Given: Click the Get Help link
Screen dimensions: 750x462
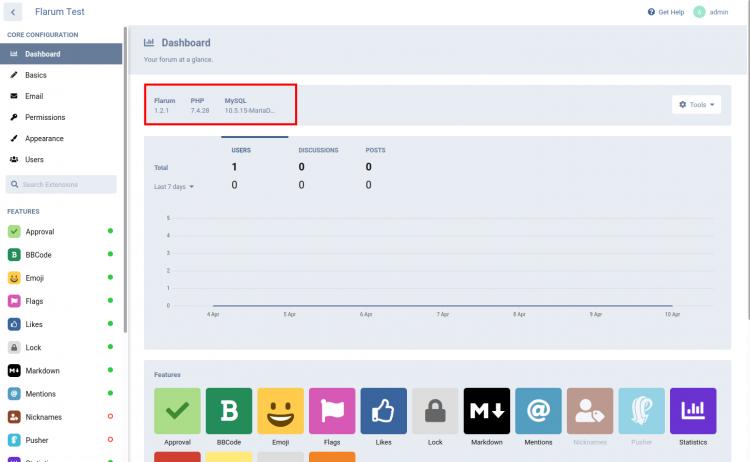Looking at the screenshot, I should click(666, 12).
